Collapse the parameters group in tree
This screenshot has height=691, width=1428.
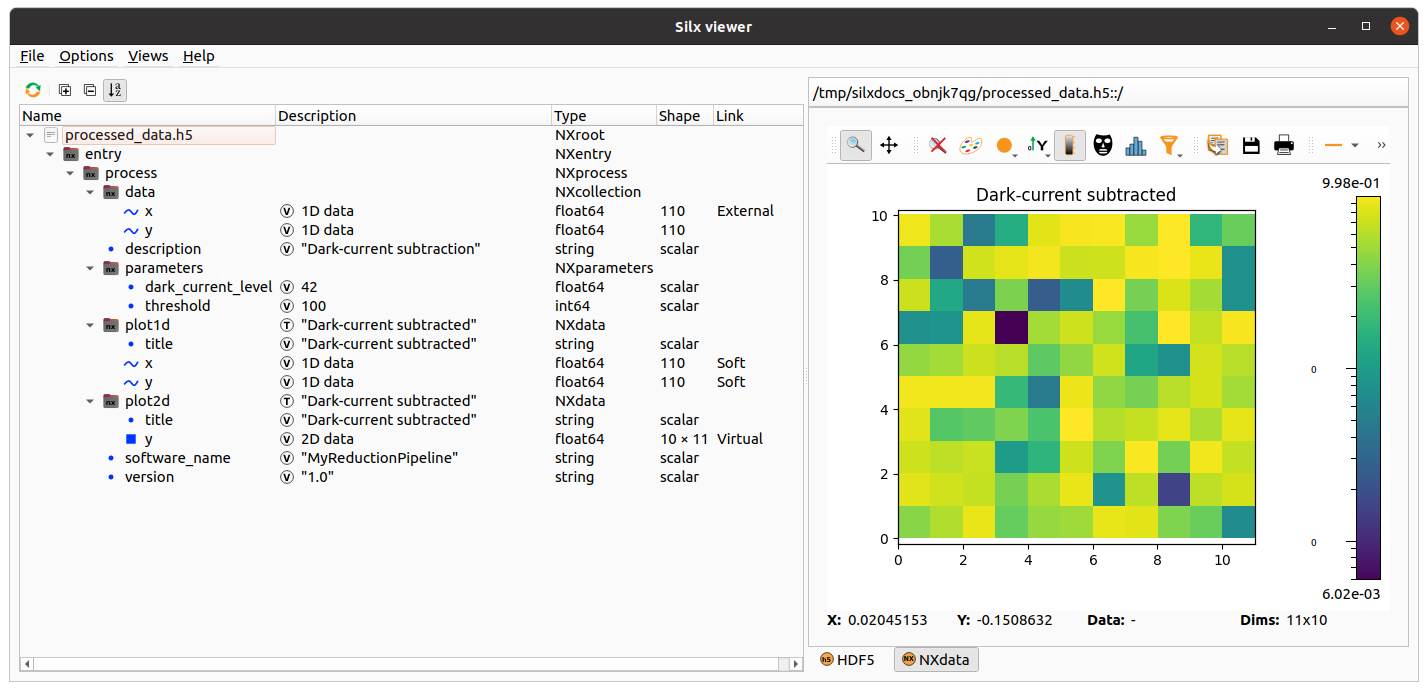(89, 268)
